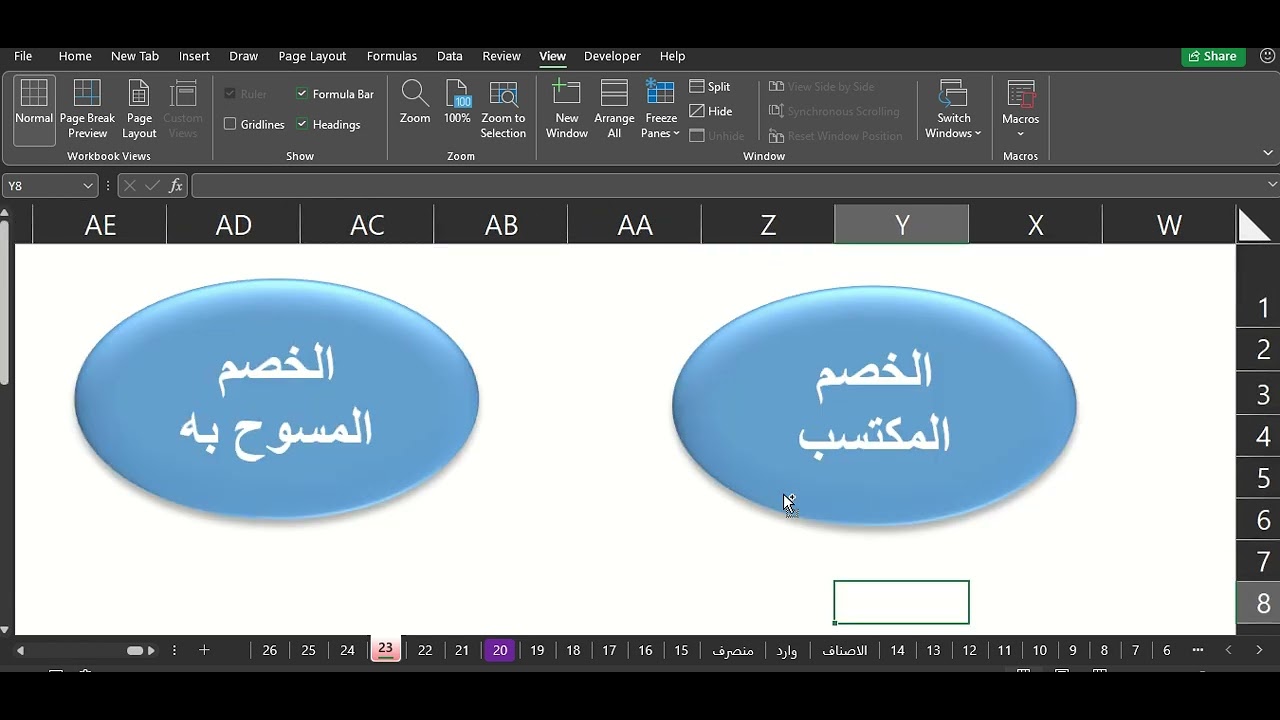The image size is (1280, 720).
Task: Switch to sheet tab الاصناف
Action: click(845, 650)
